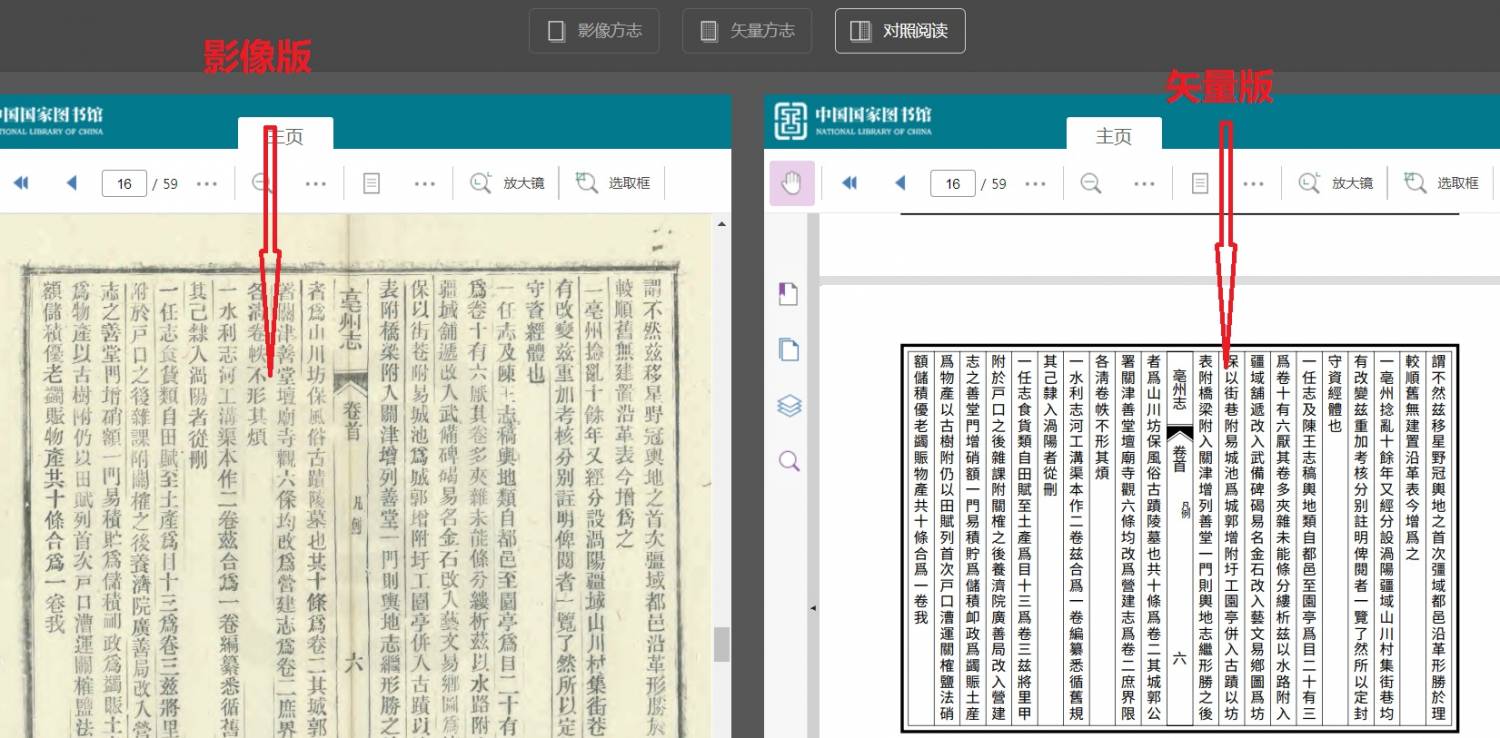
Task: Click single page view icon in right viewer
Action: point(1200,183)
